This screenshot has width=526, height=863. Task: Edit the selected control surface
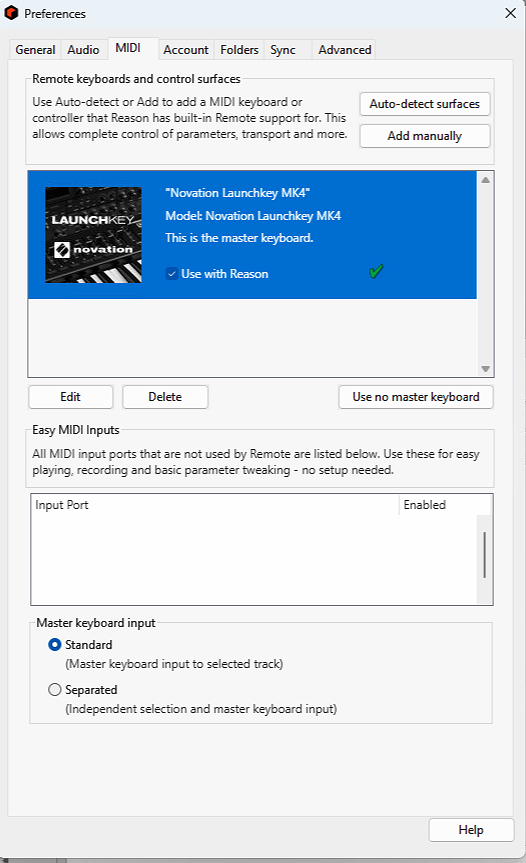pyautogui.click(x=70, y=397)
